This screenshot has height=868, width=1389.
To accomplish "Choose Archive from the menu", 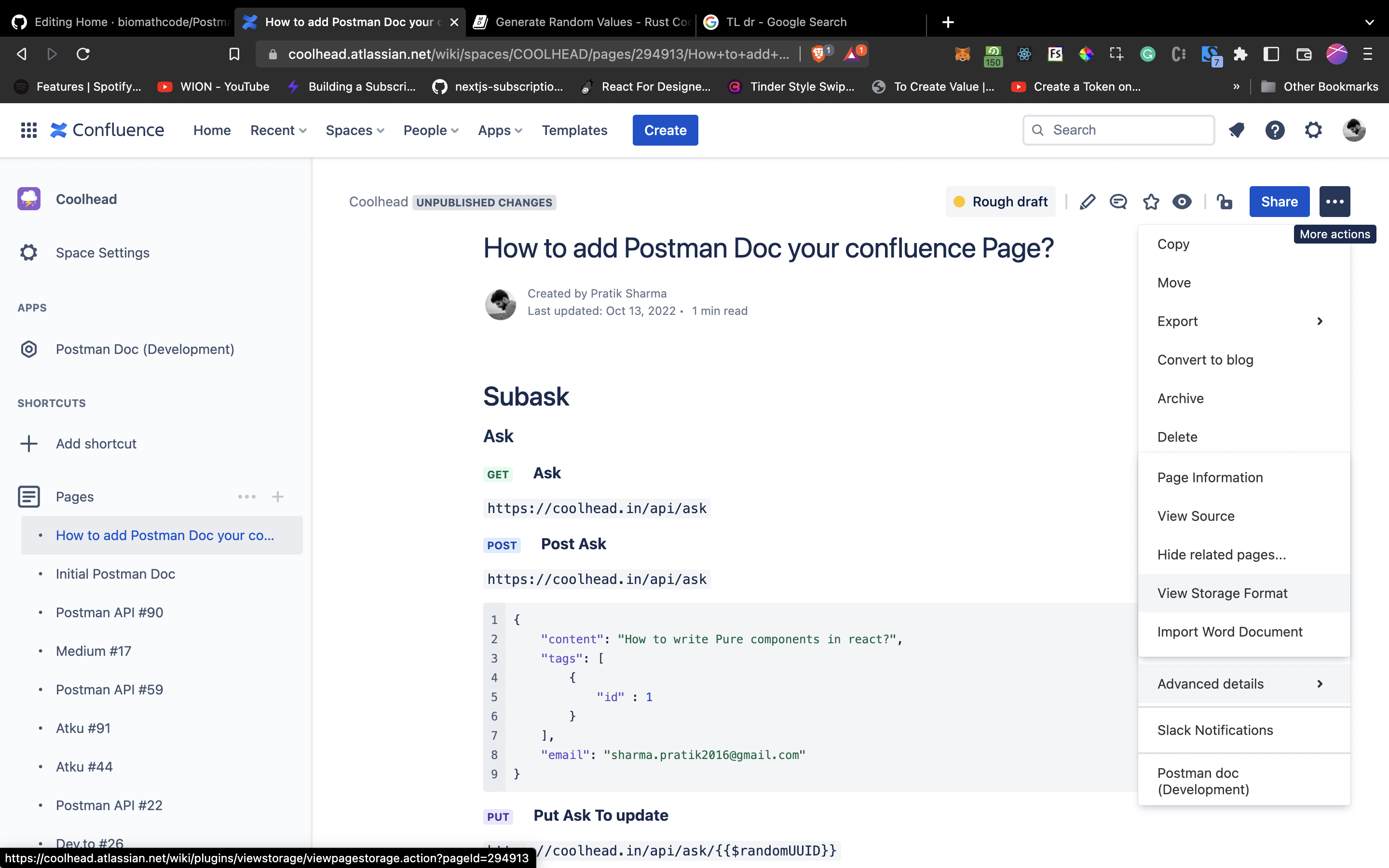I will pos(1244,398).
